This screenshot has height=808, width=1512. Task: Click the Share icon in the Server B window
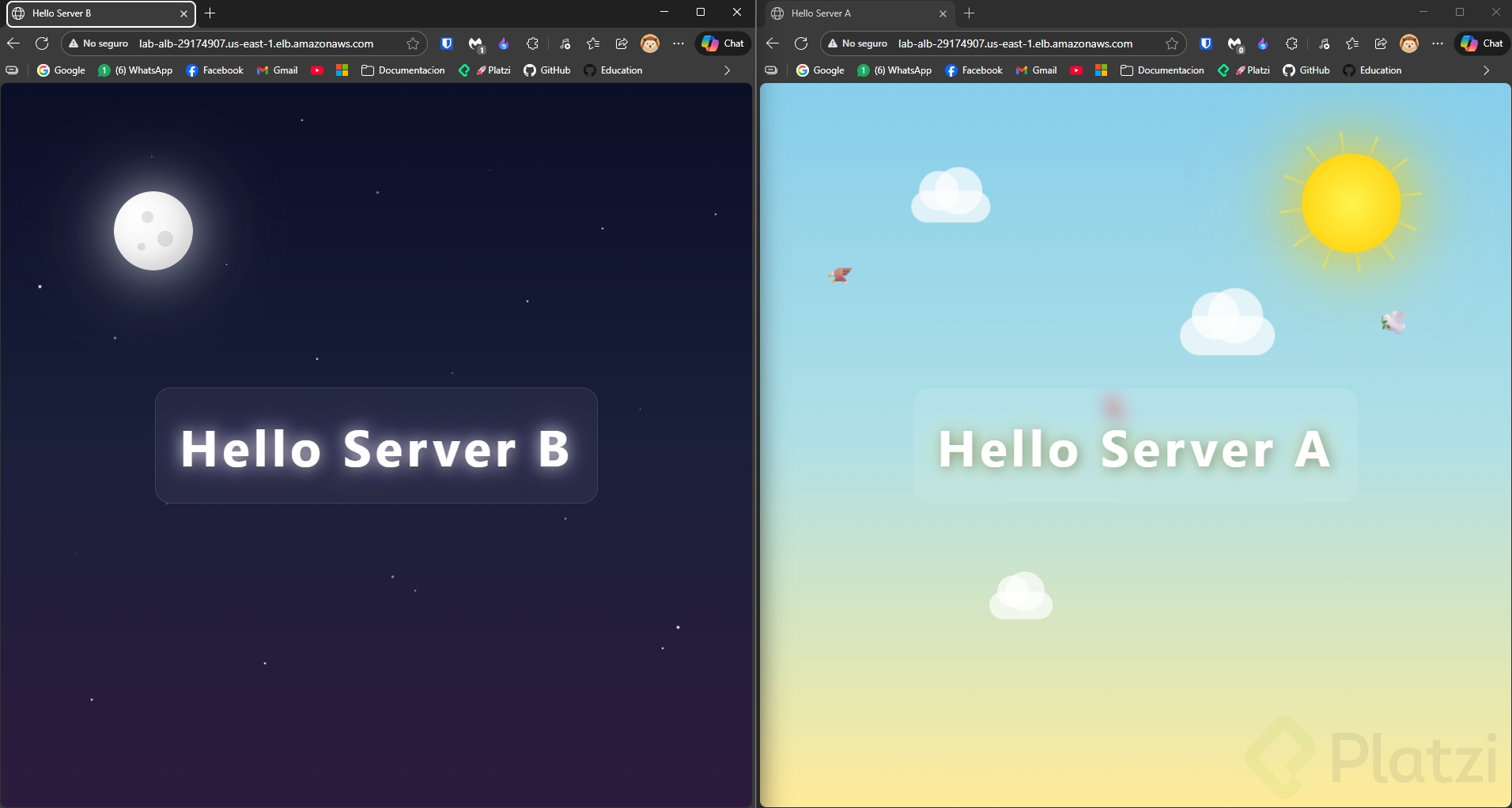tap(622, 44)
